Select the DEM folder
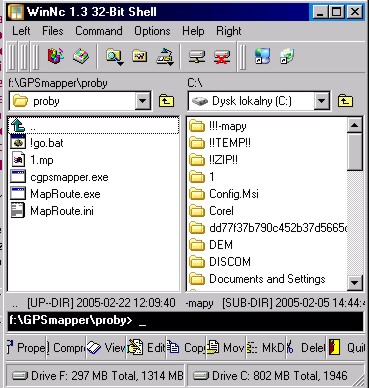The height and width of the screenshot is (388, 369). pyautogui.click(x=221, y=245)
